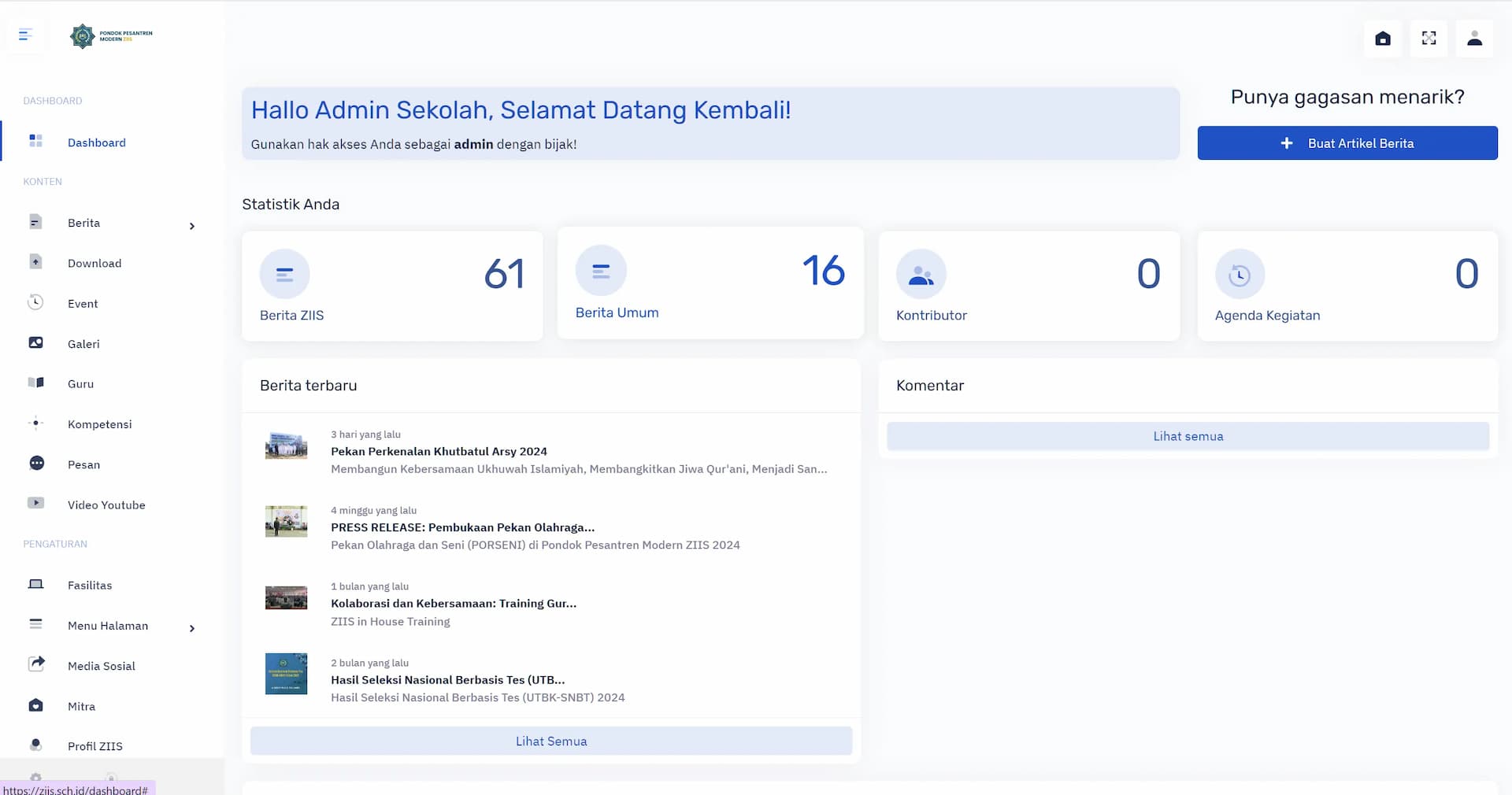Click the Berita ZIIS count 61

[504, 274]
